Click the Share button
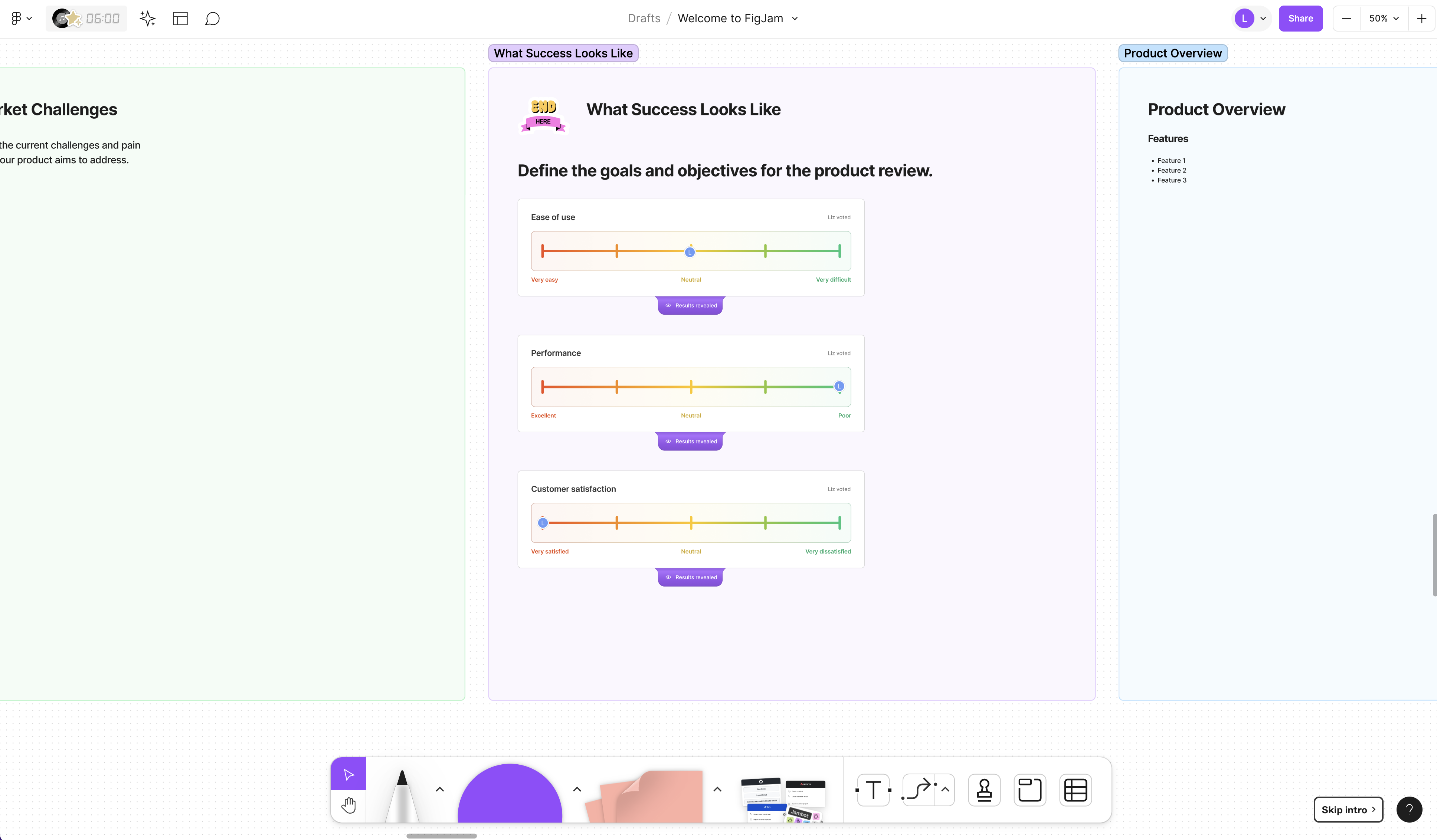Viewport: 1437px width, 840px height. pyautogui.click(x=1300, y=18)
